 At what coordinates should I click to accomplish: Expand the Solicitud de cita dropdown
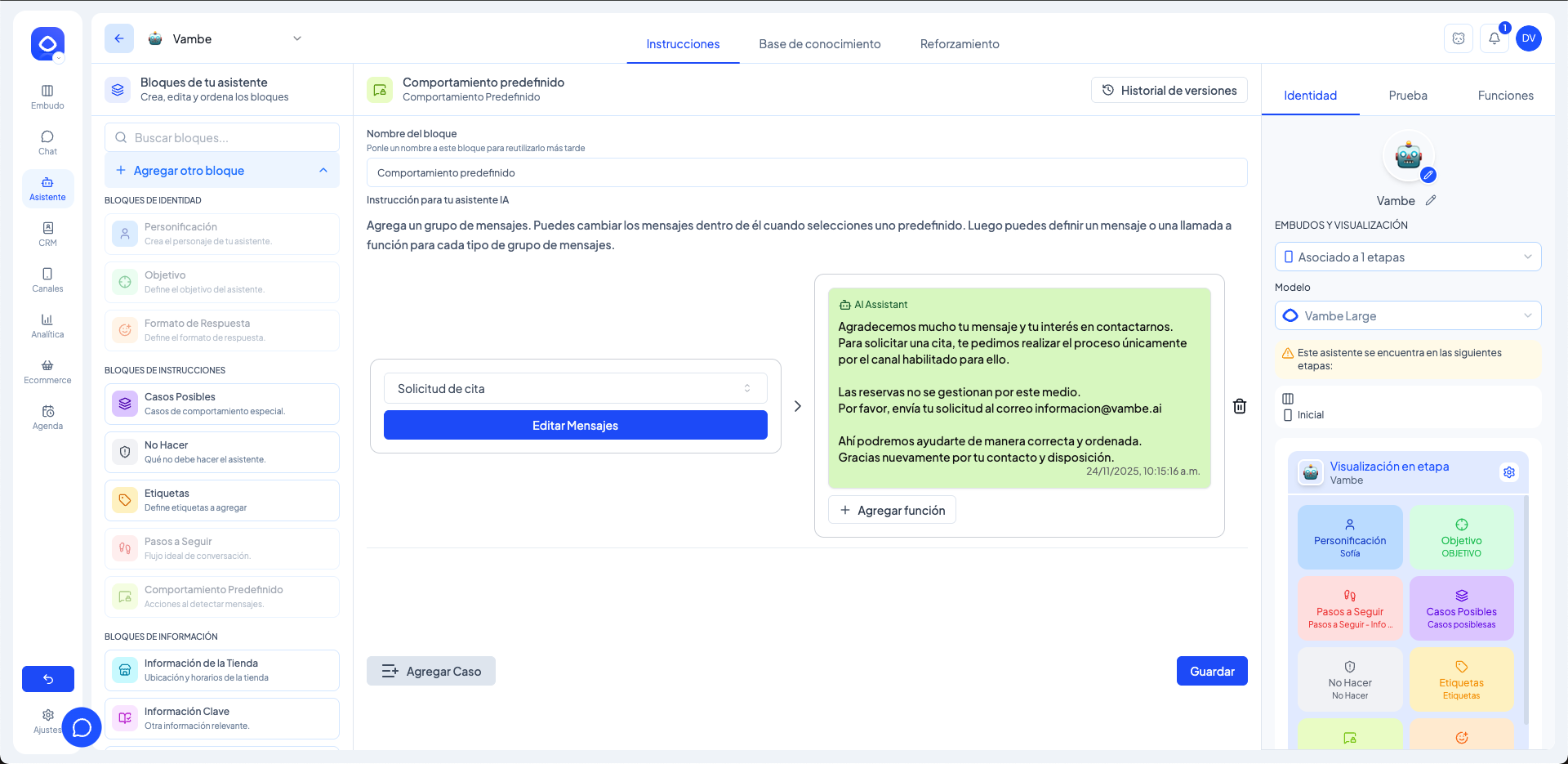(x=575, y=389)
